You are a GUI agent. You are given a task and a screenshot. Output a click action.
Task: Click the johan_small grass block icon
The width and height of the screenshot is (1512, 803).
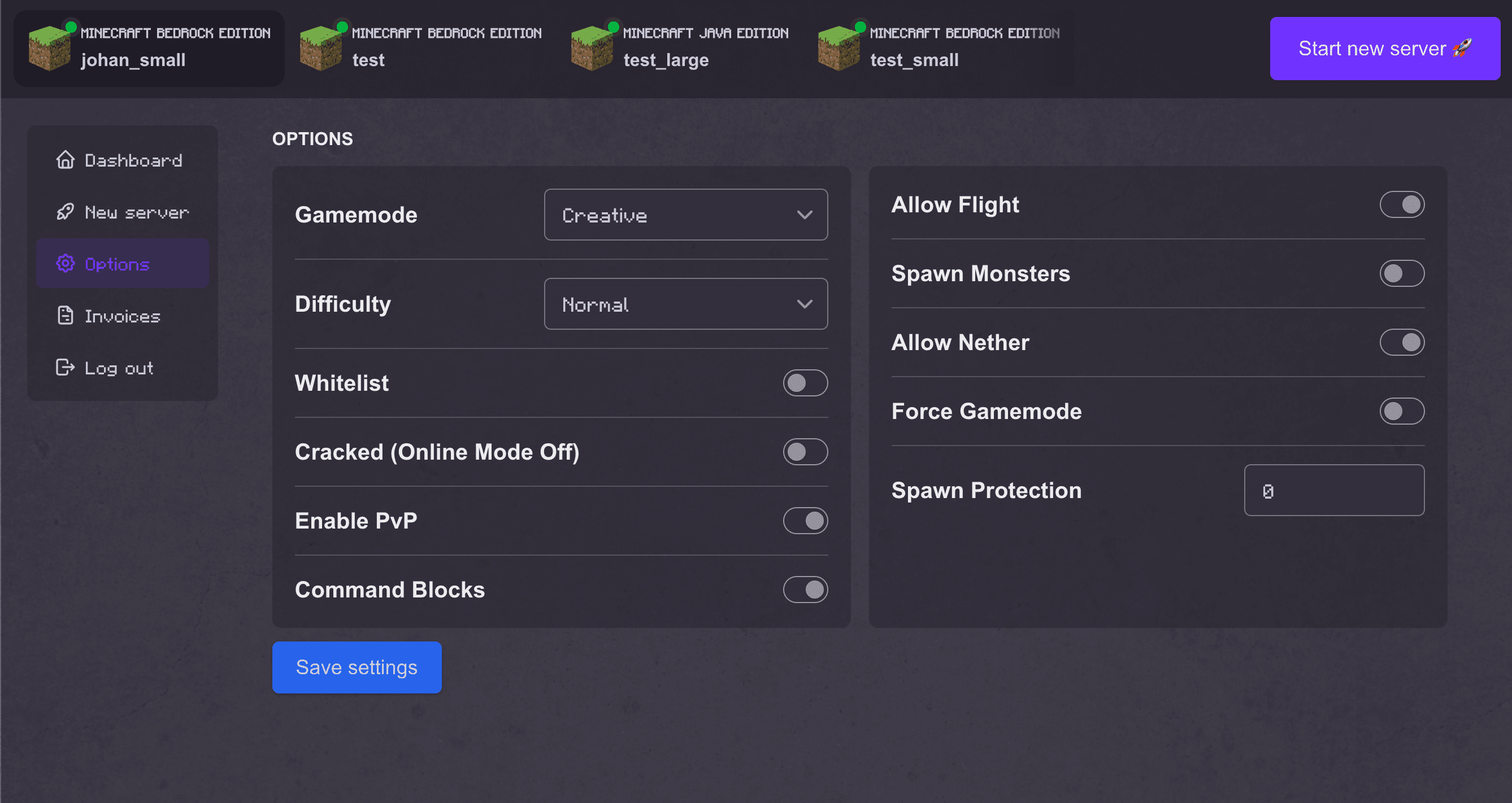[x=49, y=49]
